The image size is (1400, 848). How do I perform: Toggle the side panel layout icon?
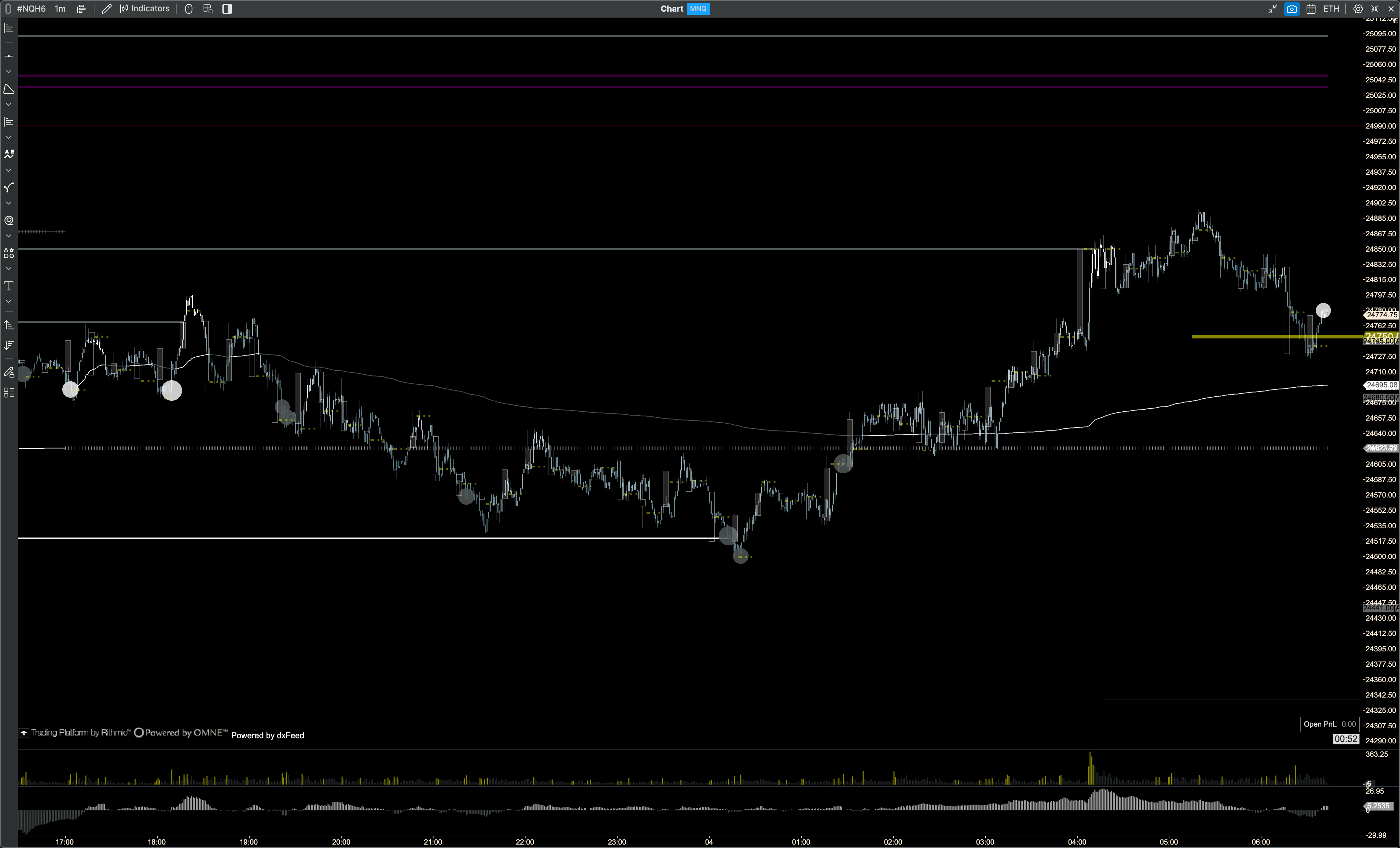227,9
